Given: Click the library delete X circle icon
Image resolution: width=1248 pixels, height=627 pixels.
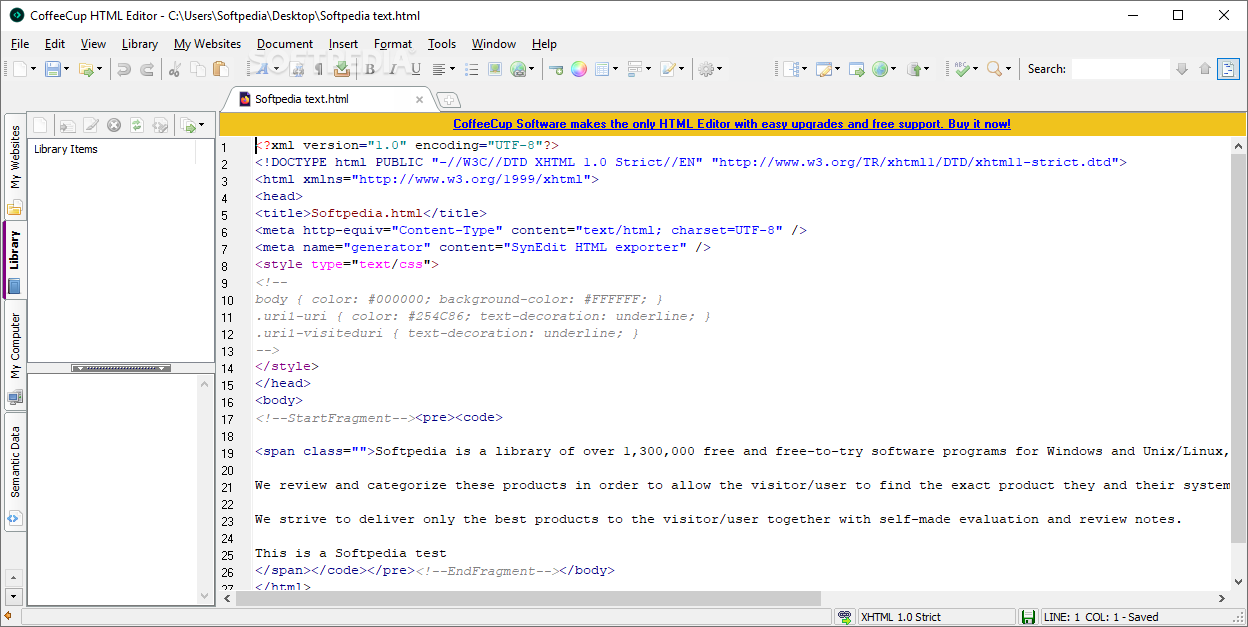Looking at the screenshot, I should coord(114,125).
